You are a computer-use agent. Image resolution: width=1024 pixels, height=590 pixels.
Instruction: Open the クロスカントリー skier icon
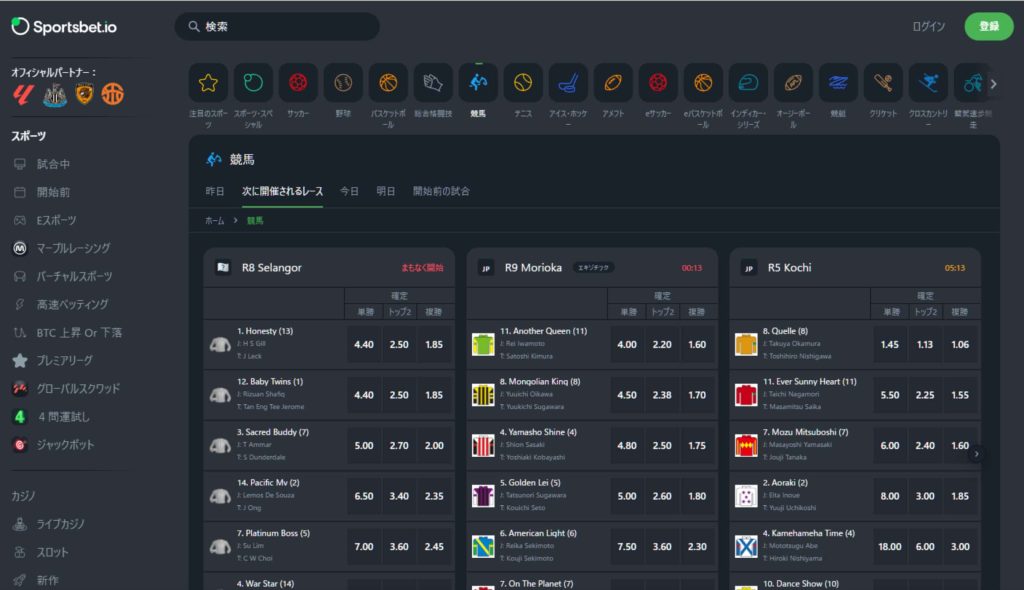(x=928, y=83)
